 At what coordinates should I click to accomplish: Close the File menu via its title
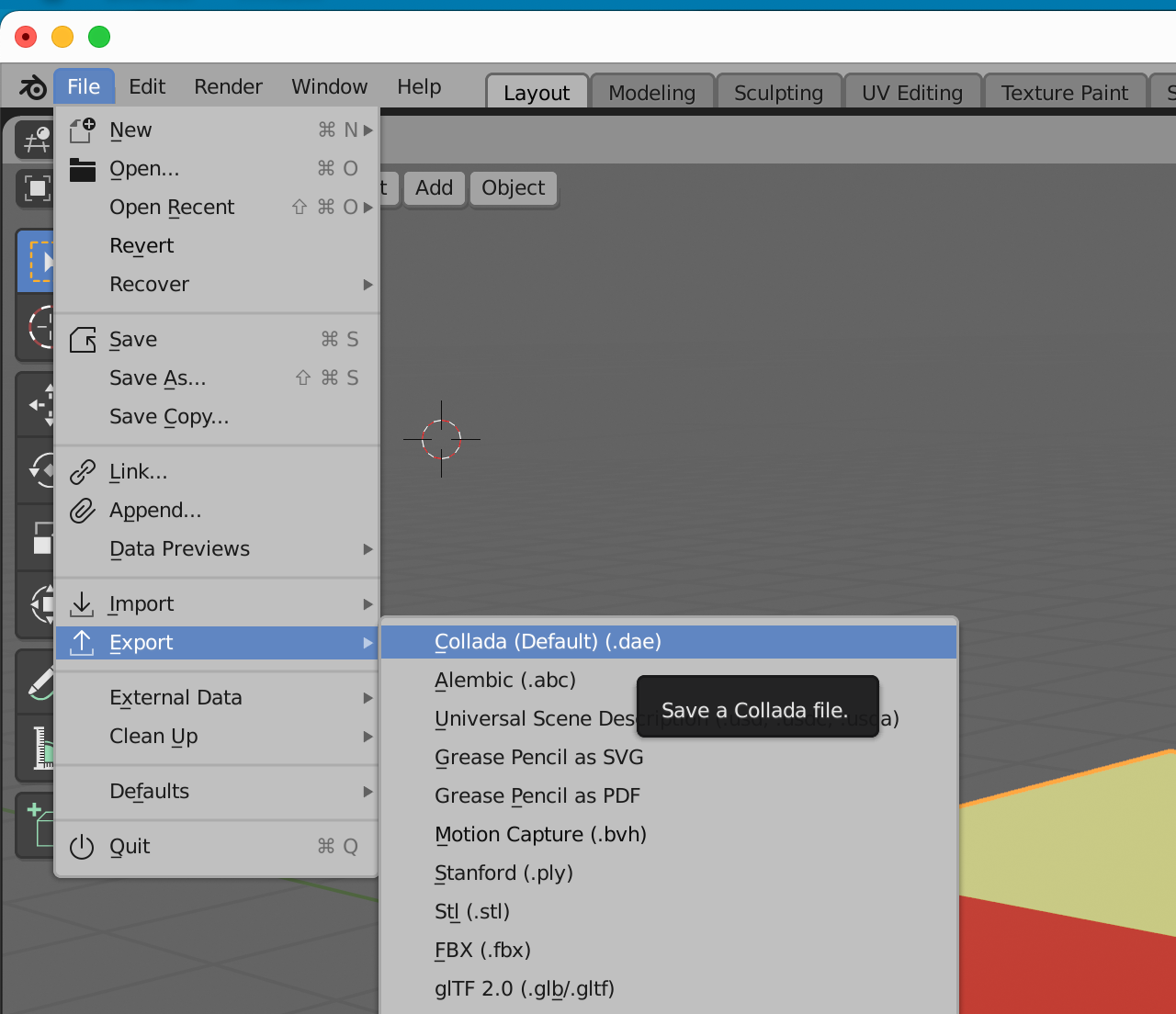[x=84, y=87]
